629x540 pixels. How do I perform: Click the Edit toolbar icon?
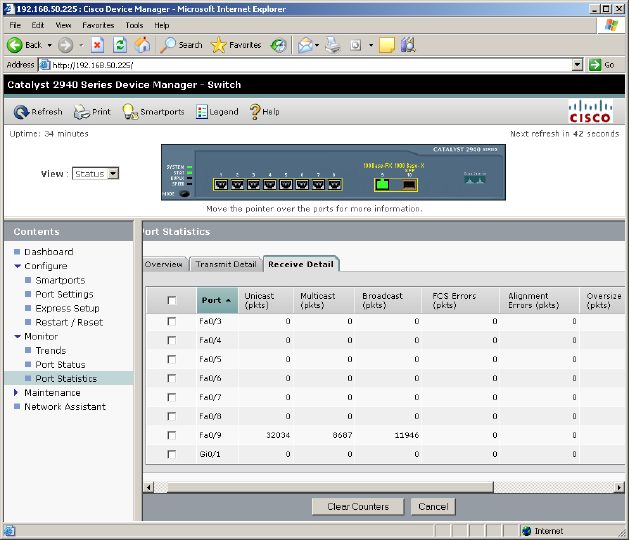pyautogui.click(x=355, y=45)
